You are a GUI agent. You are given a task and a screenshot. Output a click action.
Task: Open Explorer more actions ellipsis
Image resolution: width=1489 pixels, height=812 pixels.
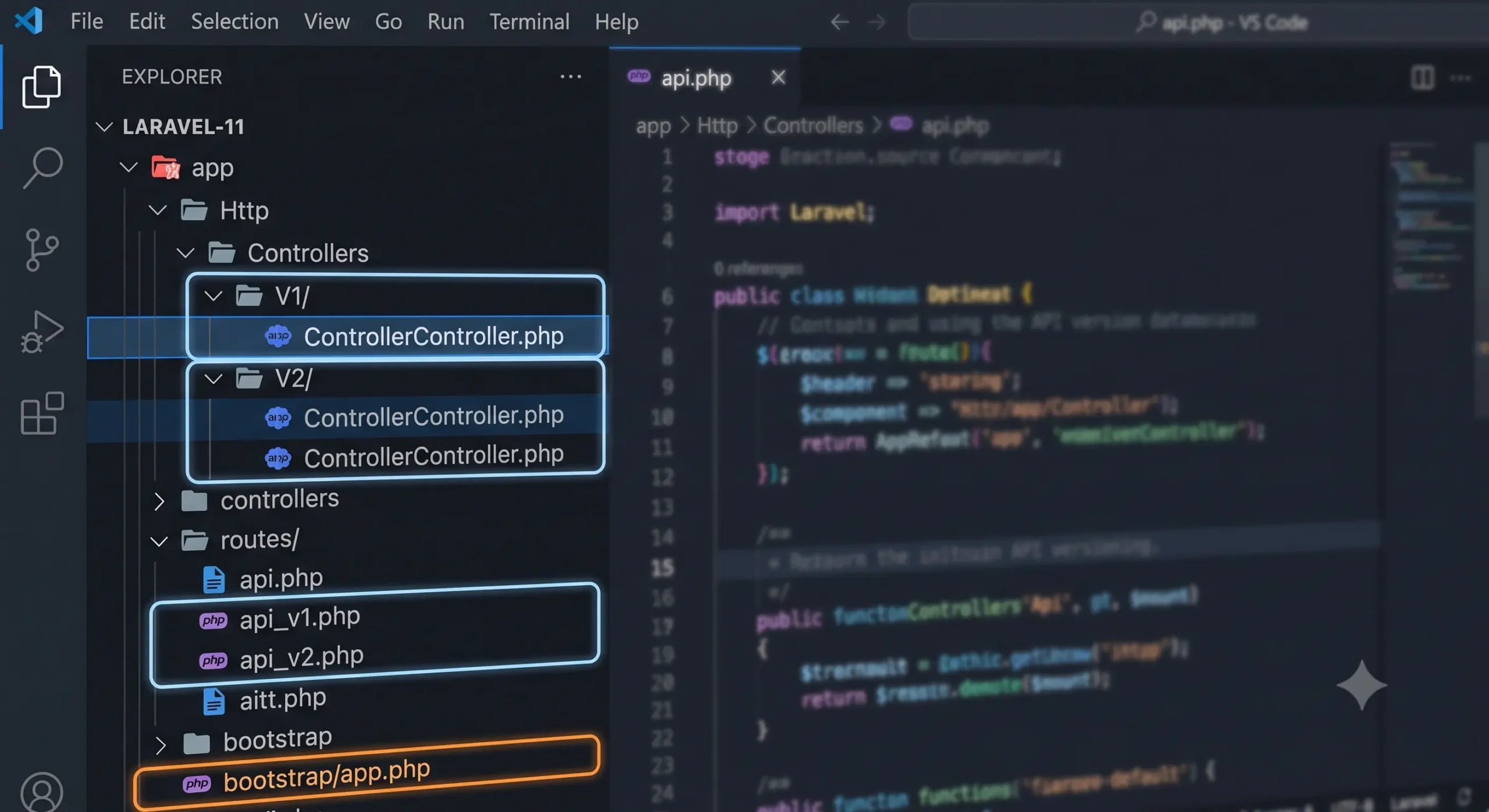pyautogui.click(x=571, y=76)
